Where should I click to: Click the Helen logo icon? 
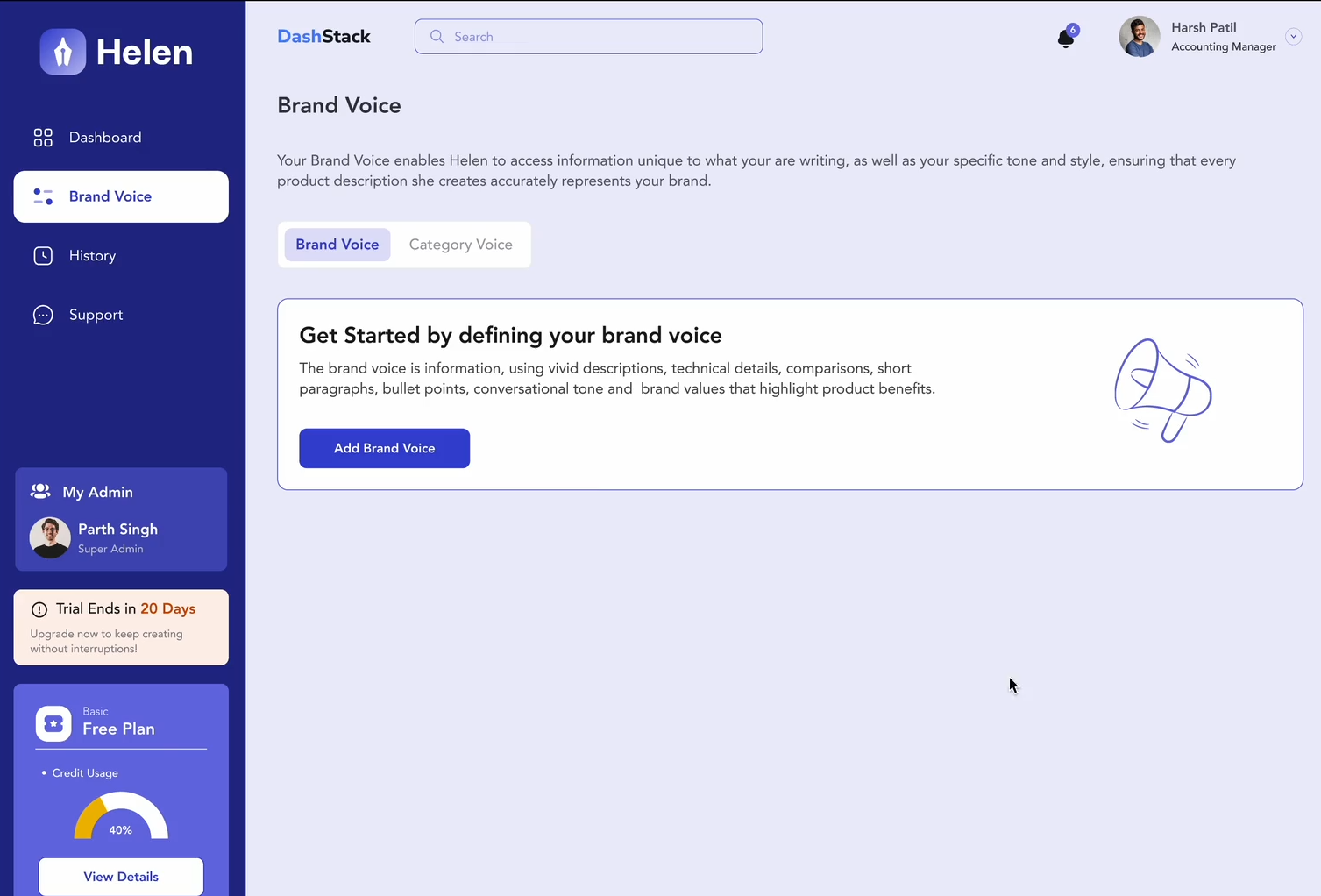click(x=63, y=52)
